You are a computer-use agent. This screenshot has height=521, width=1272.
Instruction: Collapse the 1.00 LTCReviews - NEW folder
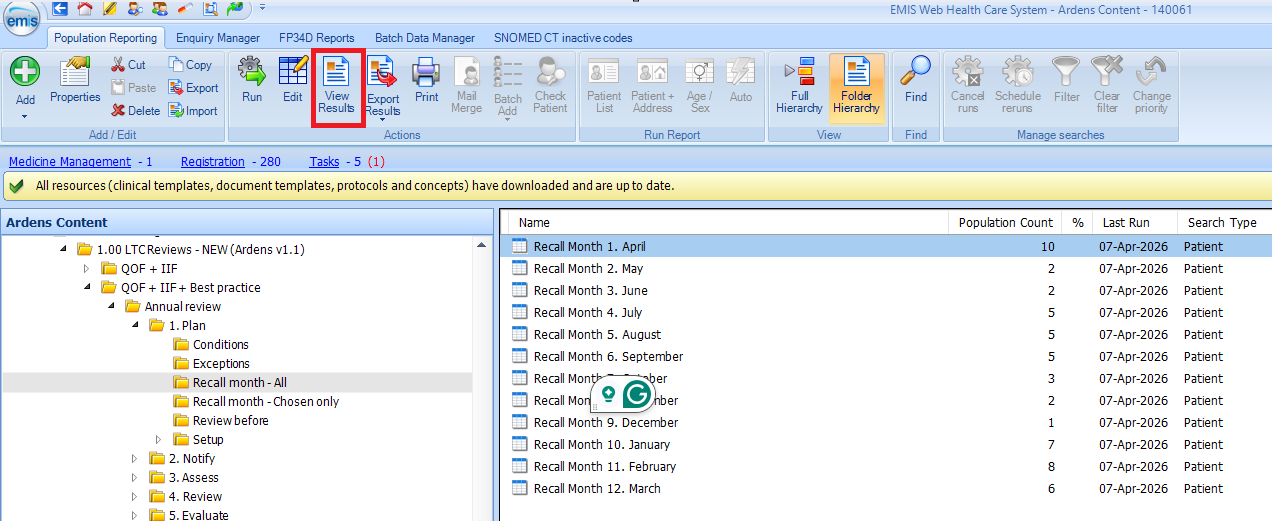[x=63, y=249]
